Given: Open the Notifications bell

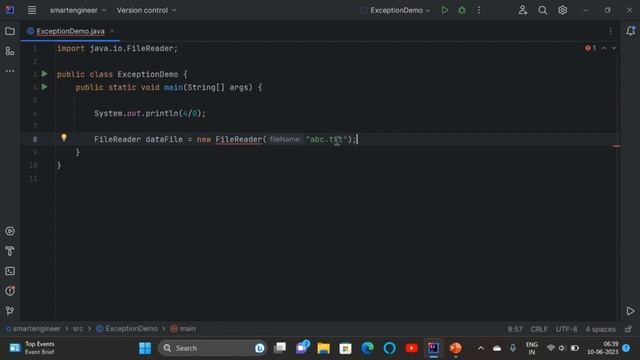Looking at the screenshot, I should pyautogui.click(x=630, y=31).
